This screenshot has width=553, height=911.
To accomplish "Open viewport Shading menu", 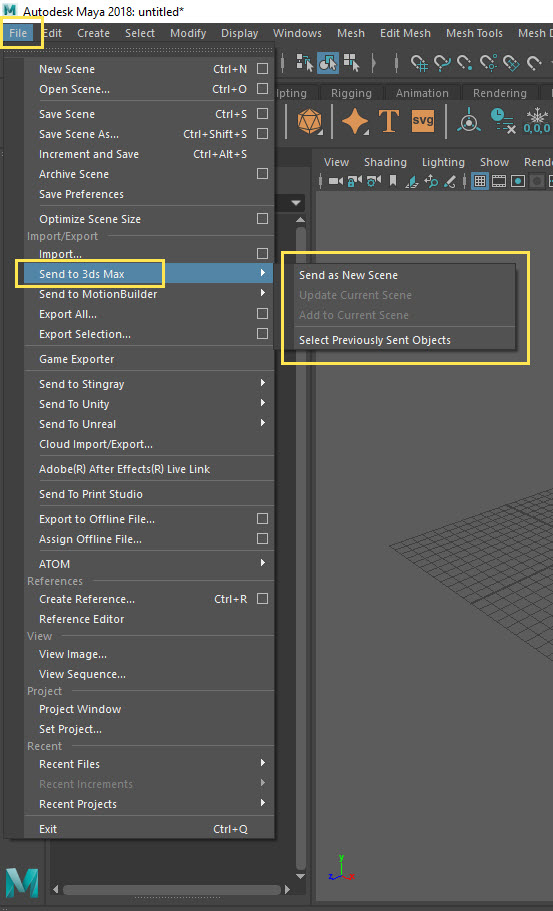I will click(x=385, y=162).
